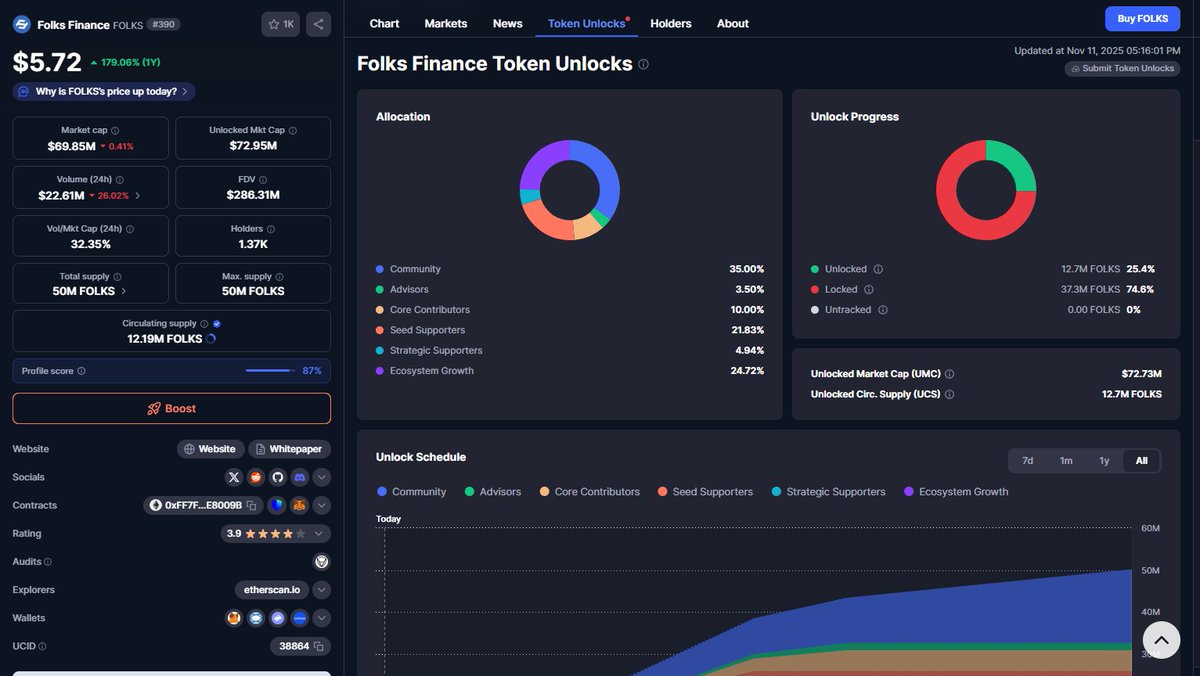Click the share icon

pos(317,24)
